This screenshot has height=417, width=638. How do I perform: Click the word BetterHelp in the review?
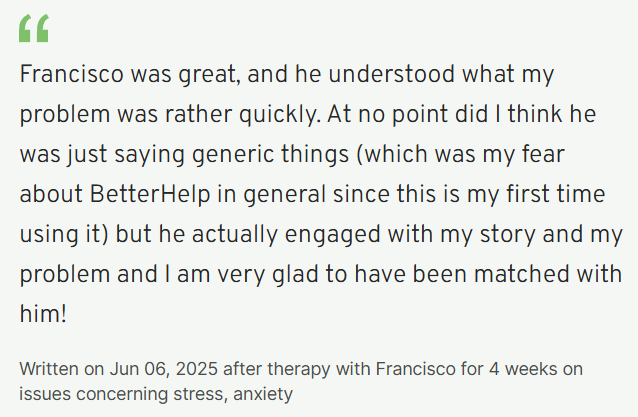point(150,194)
